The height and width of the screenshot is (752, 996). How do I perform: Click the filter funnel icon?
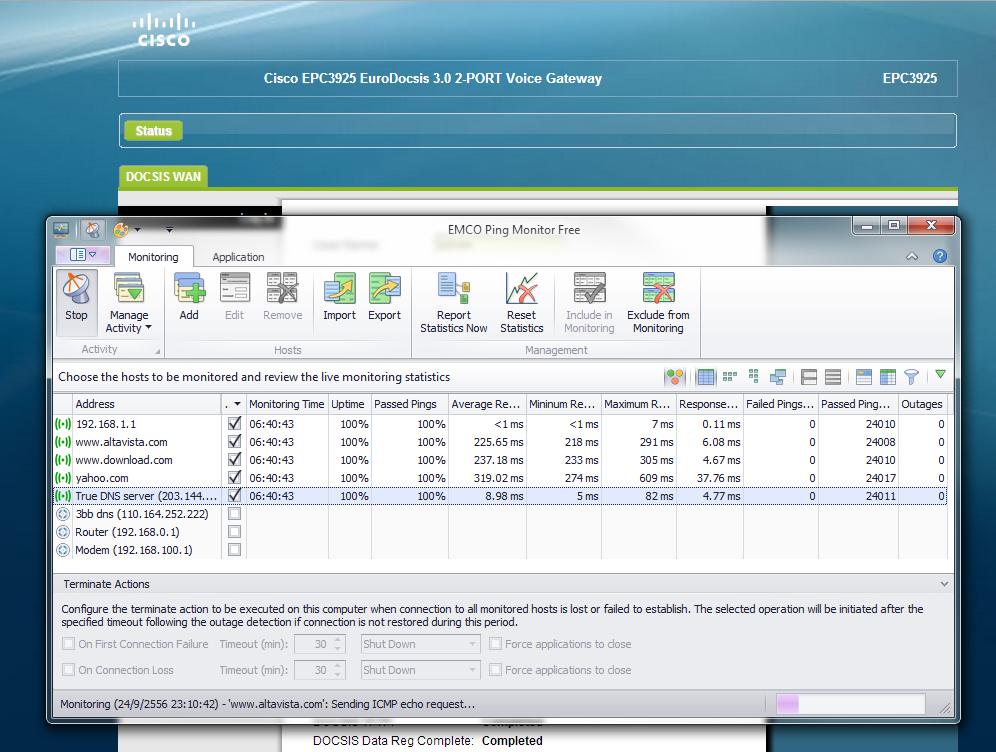tap(911, 377)
